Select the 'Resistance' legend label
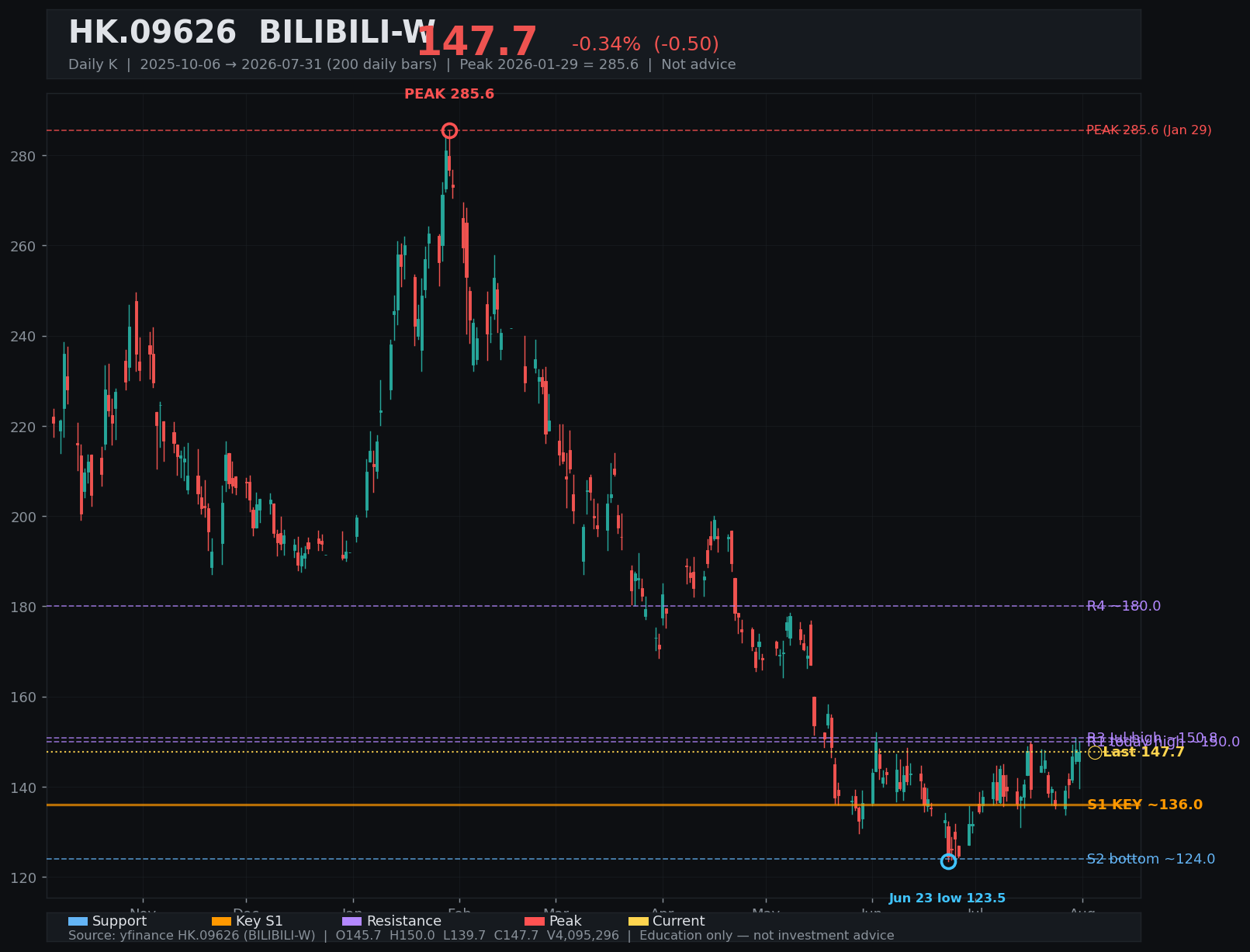Image resolution: width=1250 pixels, height=952 pixels. [404, 922]
